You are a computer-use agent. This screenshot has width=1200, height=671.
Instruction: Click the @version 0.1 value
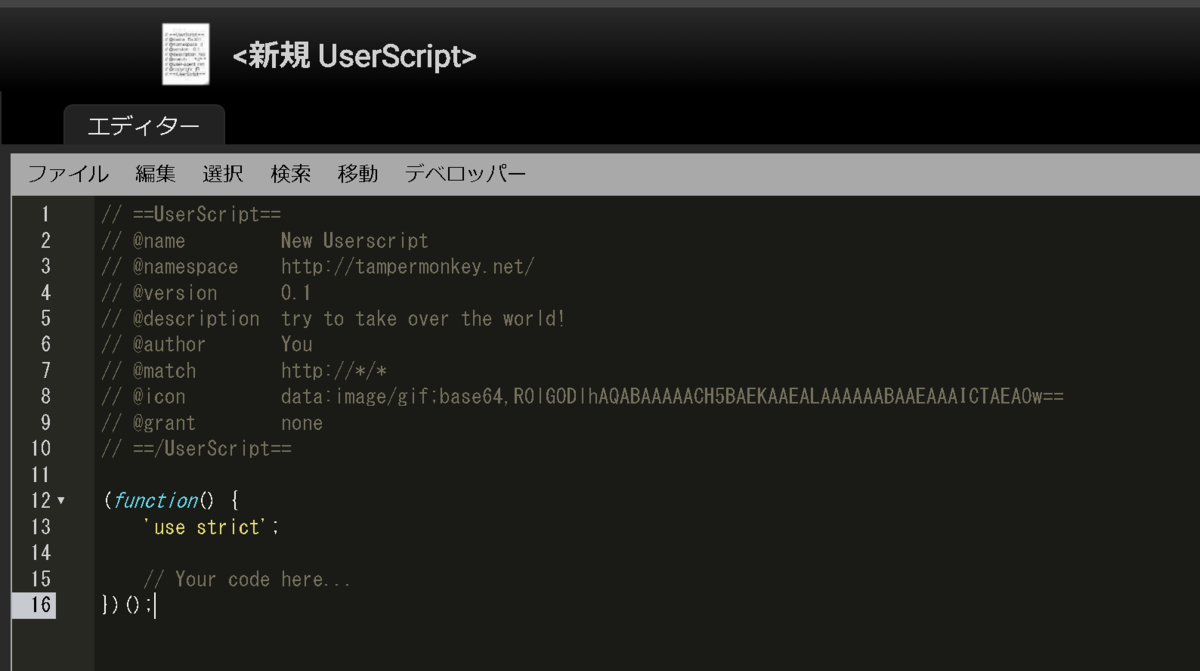(296, 293)
